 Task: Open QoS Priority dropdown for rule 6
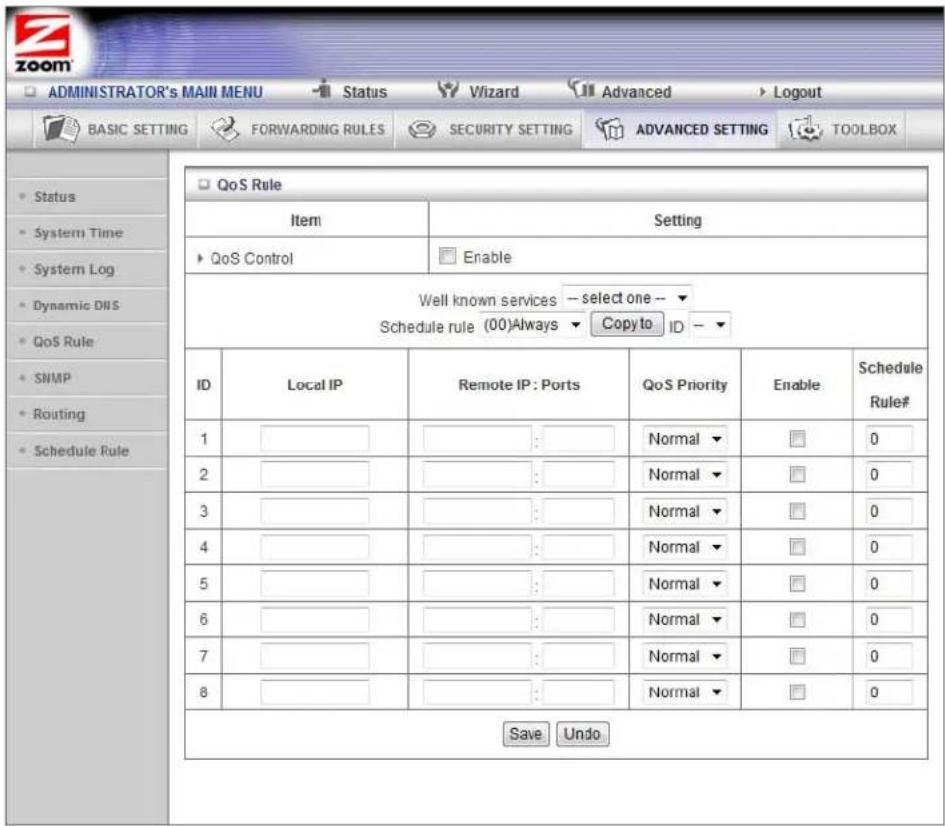(684, 619)
